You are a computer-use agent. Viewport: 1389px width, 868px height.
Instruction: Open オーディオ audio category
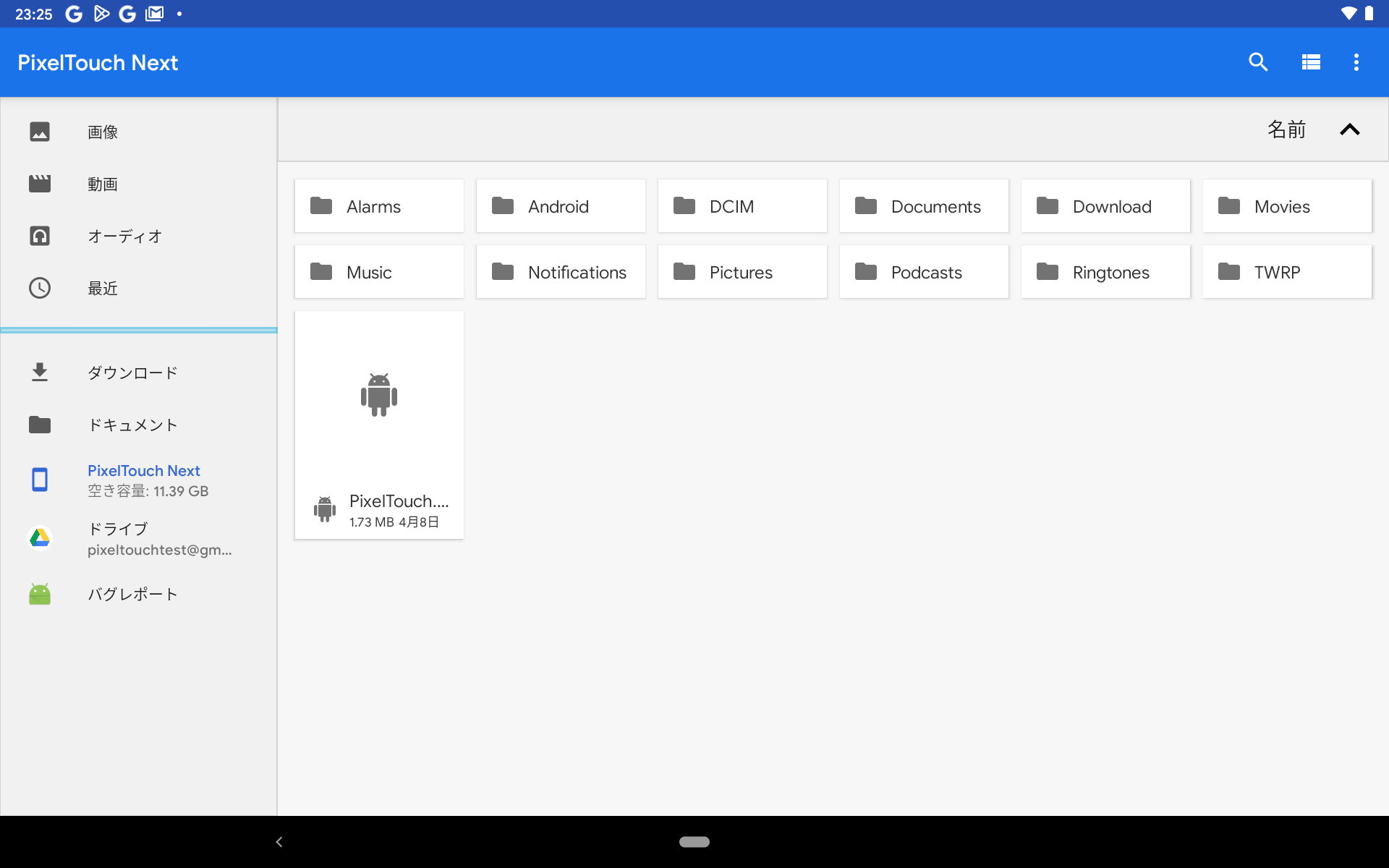point(124,236)
